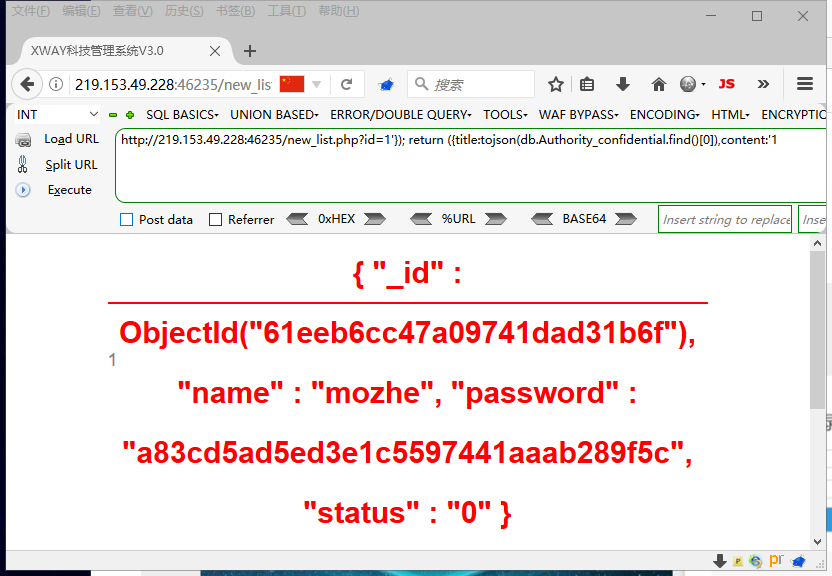Open the 工具(T) menu
The height and width of the screenshot is (576, 832).
(x=287, y=11)
